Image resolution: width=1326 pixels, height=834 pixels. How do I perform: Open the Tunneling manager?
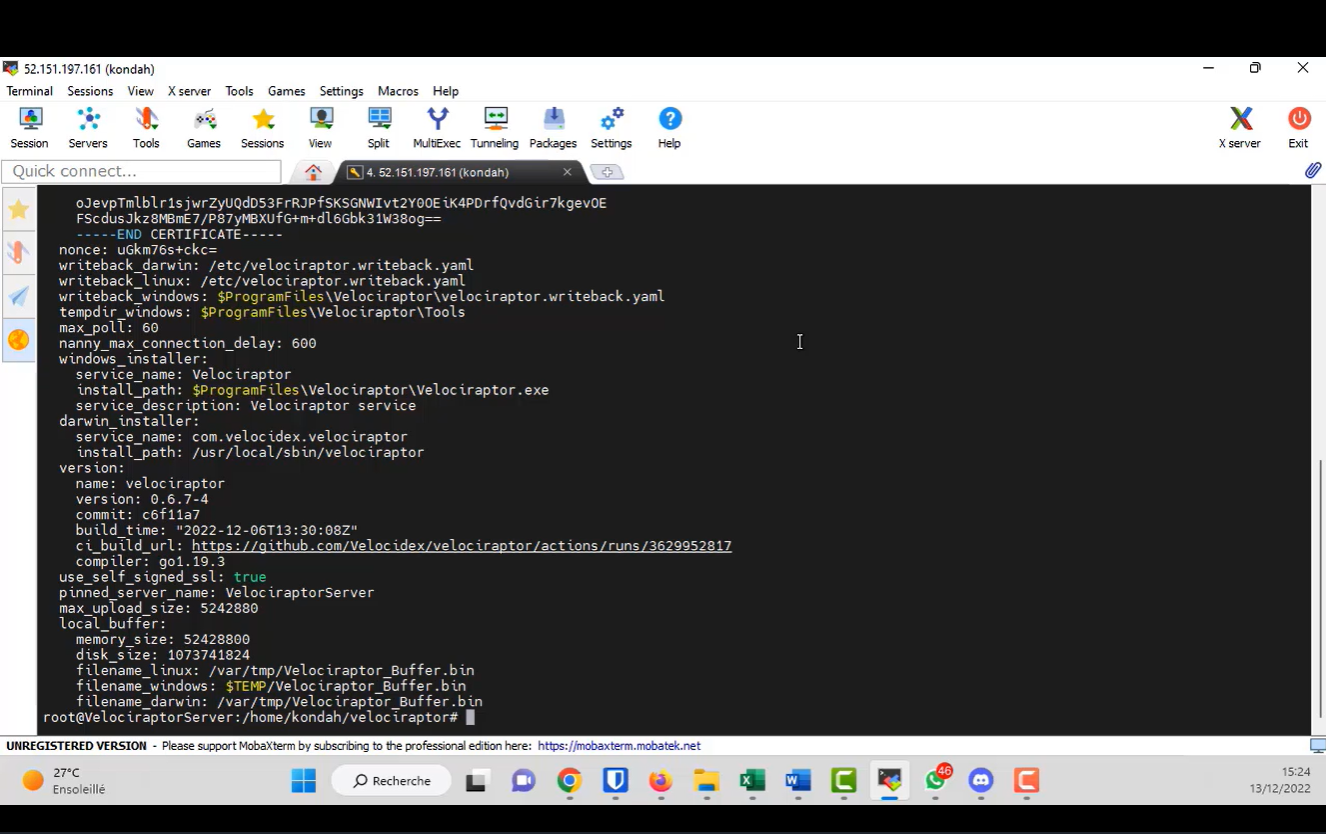[x=495, y=127]
